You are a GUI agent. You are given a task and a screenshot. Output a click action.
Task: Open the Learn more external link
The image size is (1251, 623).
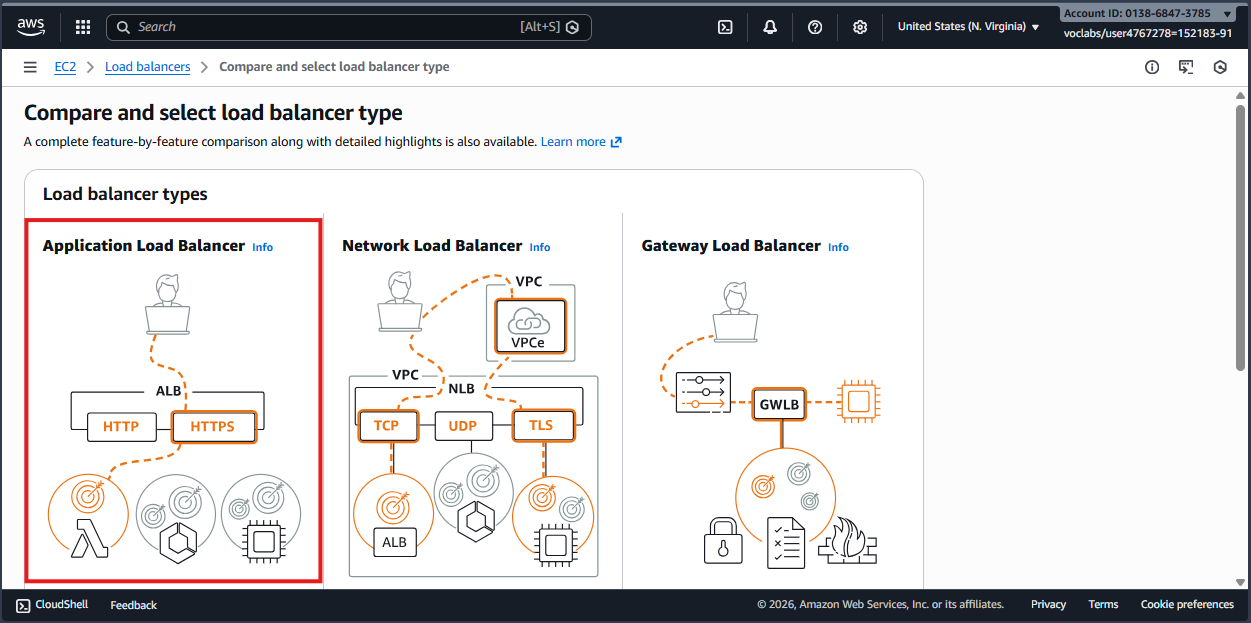tap(581, 142)
